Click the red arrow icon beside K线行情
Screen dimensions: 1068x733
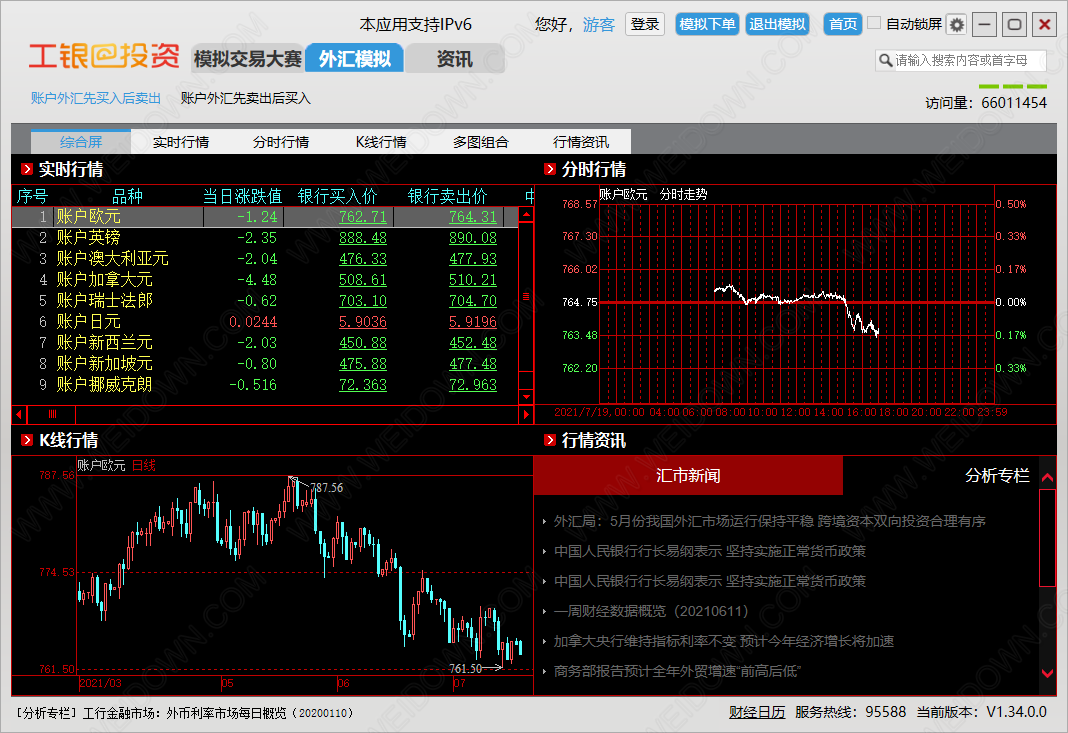(27, 440)
